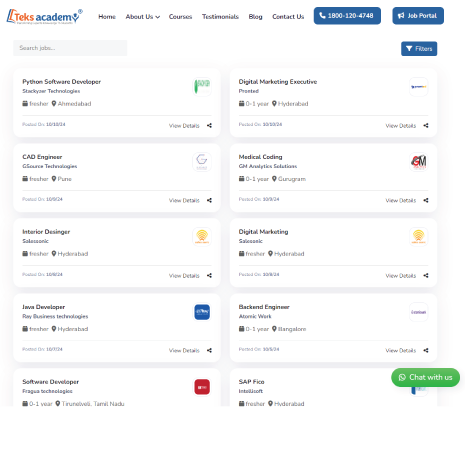View details of Backend Engineer job

tap(401, 350)
